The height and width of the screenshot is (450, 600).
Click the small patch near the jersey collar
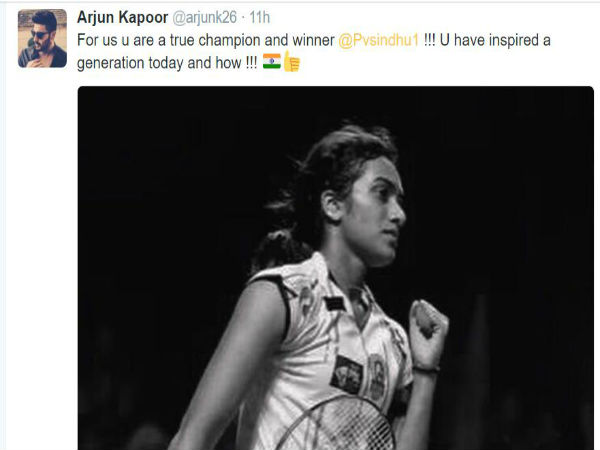tap(334, 304)
